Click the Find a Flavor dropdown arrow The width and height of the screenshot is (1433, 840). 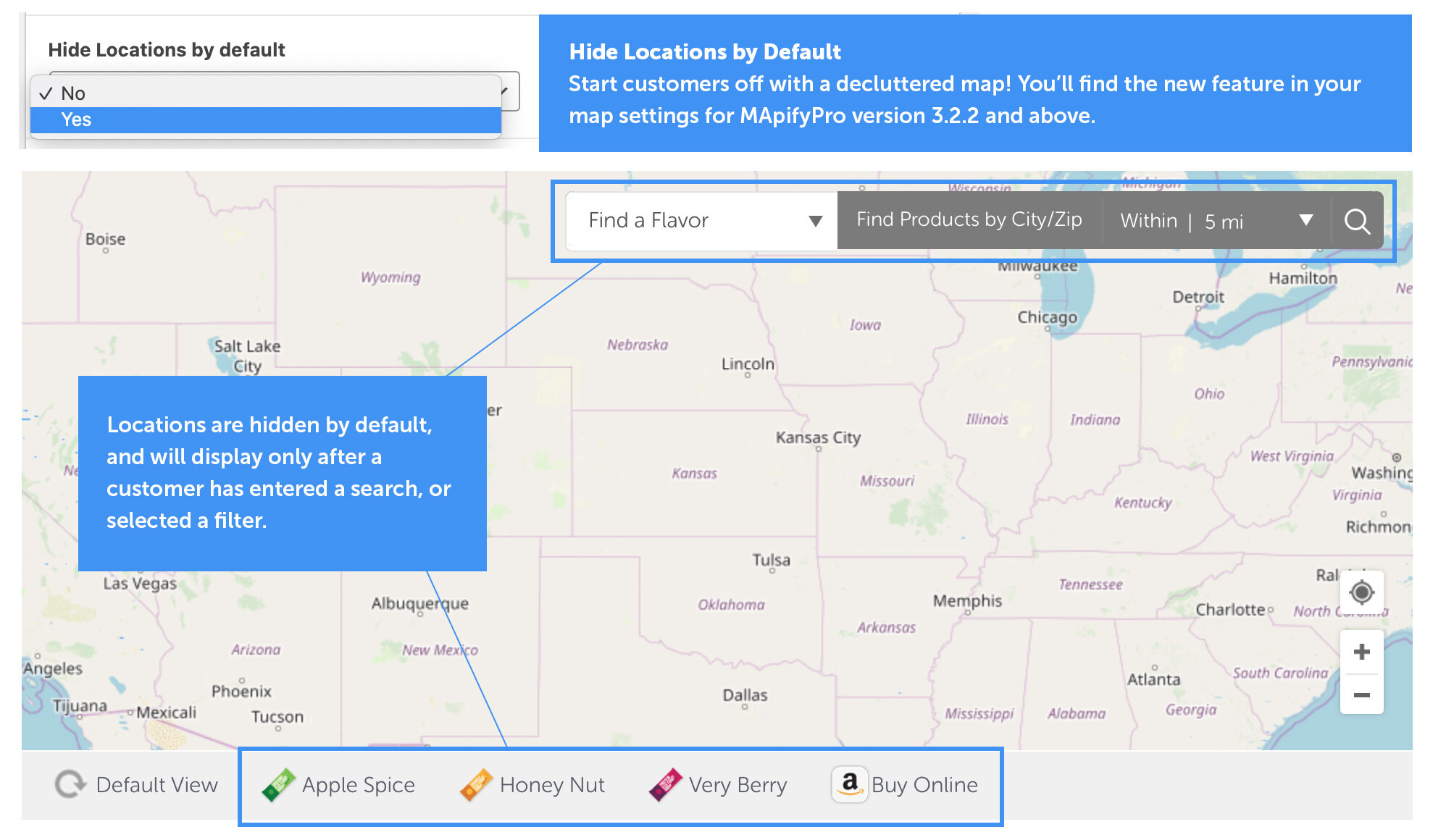pyautogui.click(x=815, y=221)
